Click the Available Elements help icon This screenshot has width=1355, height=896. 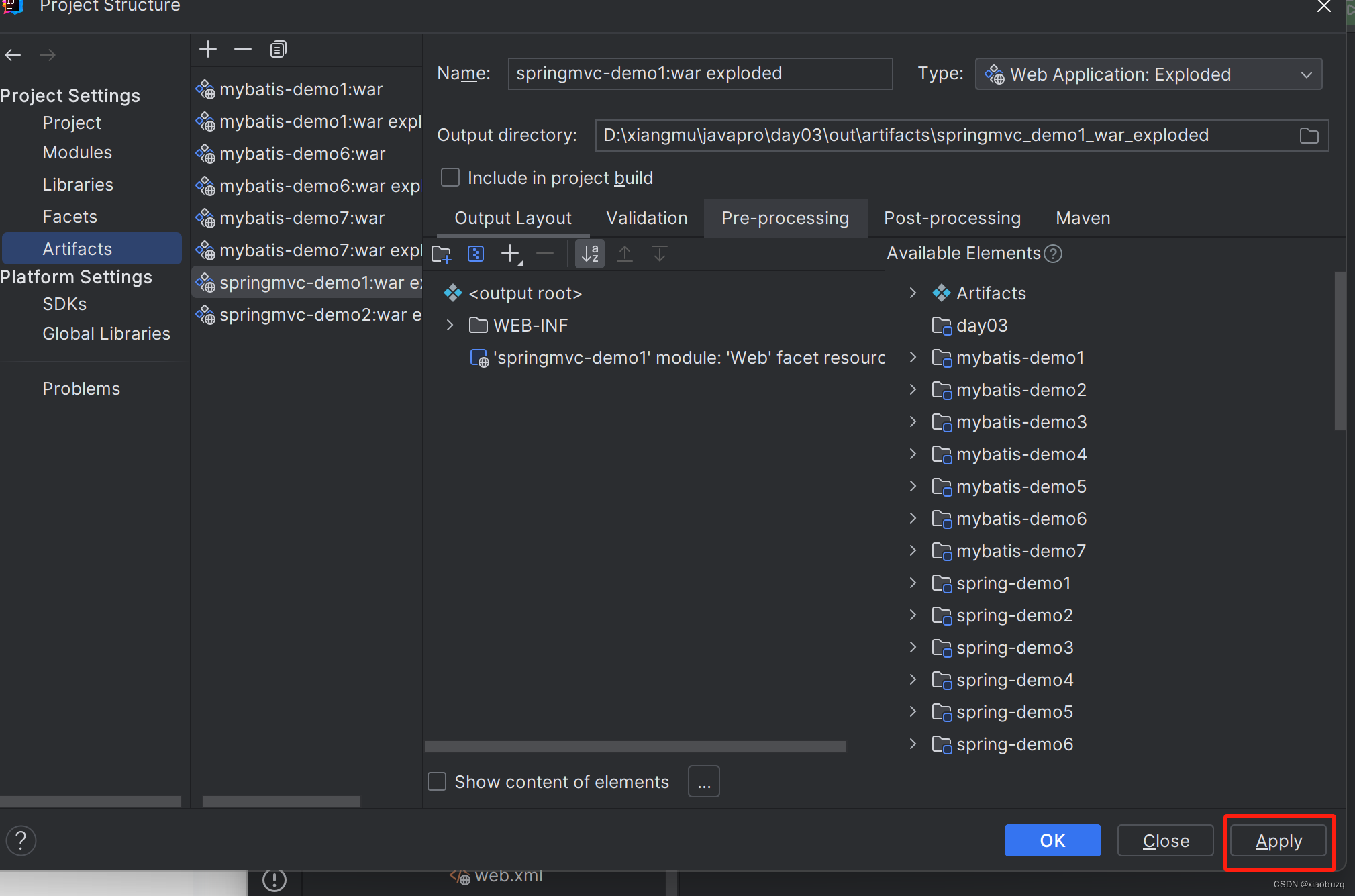tap(1054, 254)
